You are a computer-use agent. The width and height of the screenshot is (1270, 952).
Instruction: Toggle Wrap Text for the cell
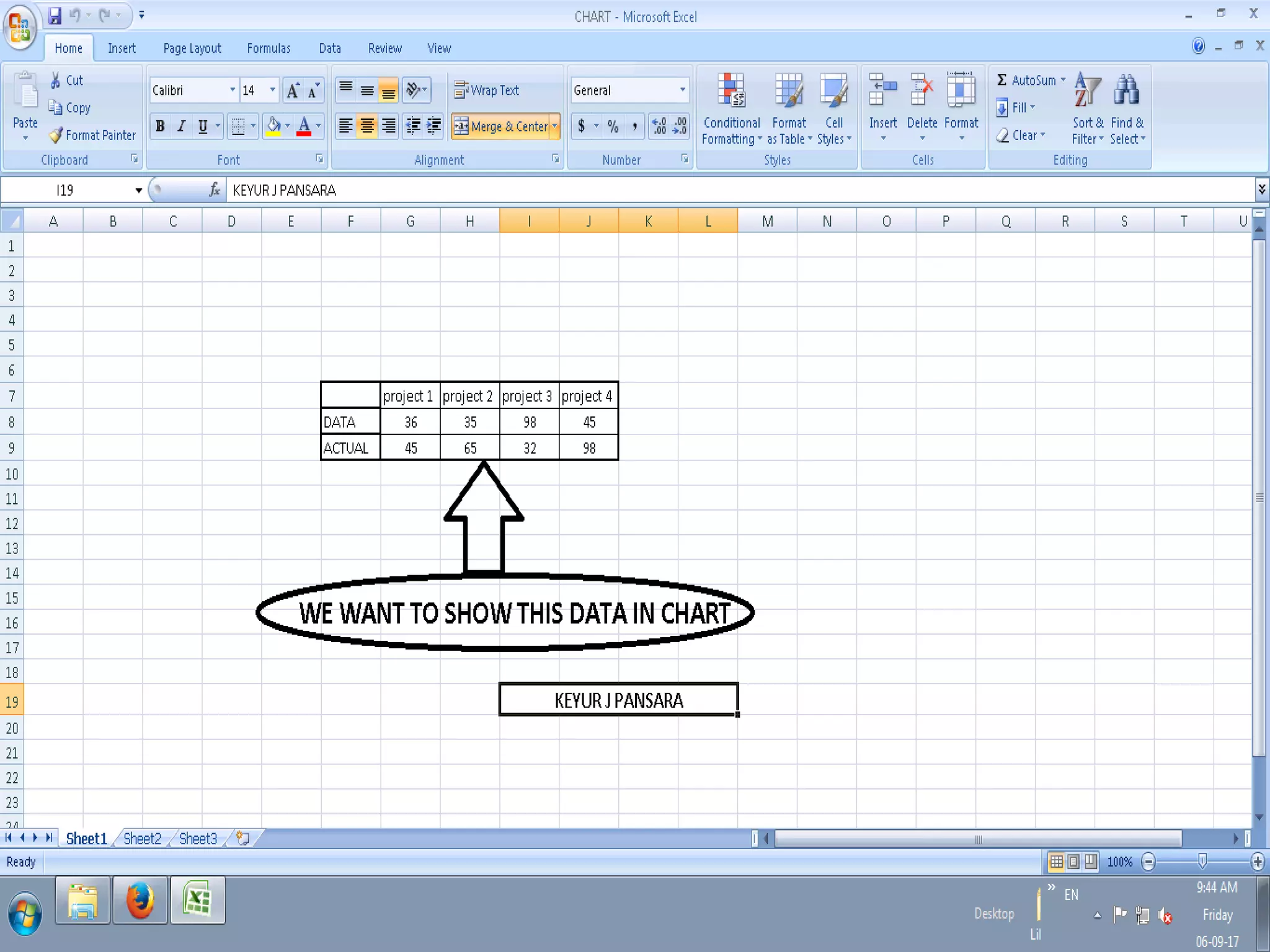[x=487, y=90]
